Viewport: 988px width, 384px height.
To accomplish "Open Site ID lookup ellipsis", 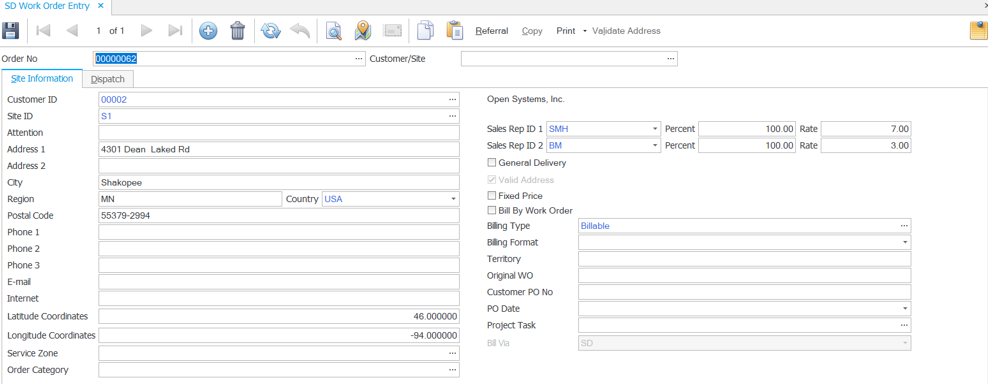I will point(452,116).
